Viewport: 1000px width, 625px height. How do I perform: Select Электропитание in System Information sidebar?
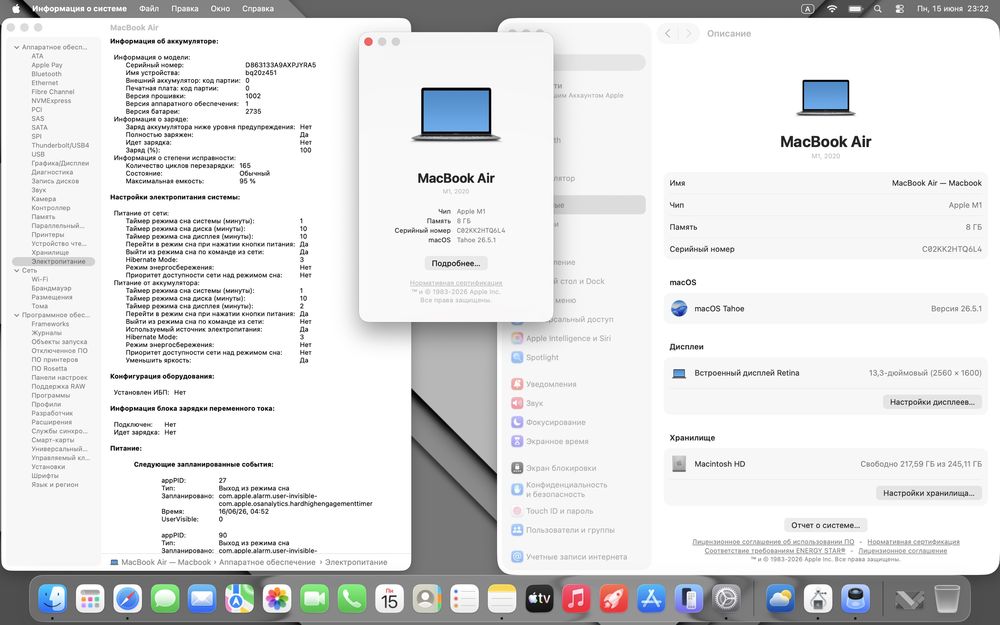click(x=54, y=261)
